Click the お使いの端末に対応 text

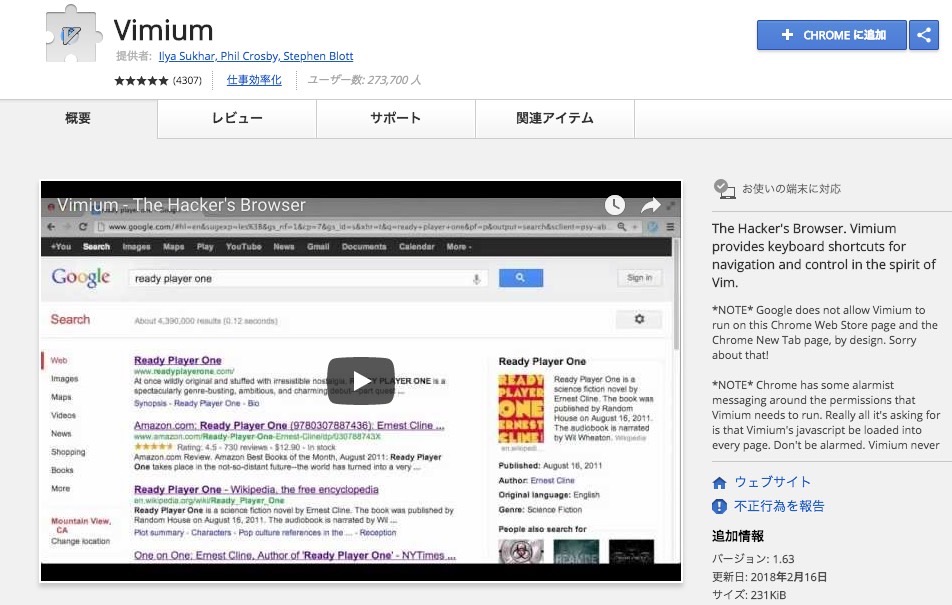pos(791,189)
